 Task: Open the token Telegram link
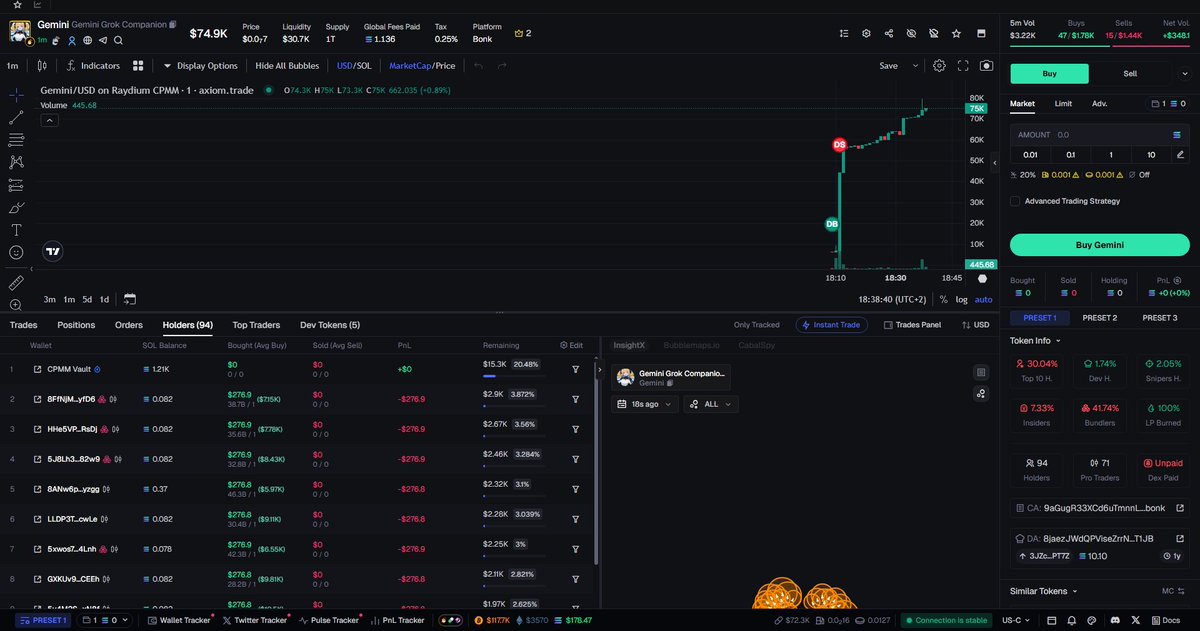[x=103, y=40]
